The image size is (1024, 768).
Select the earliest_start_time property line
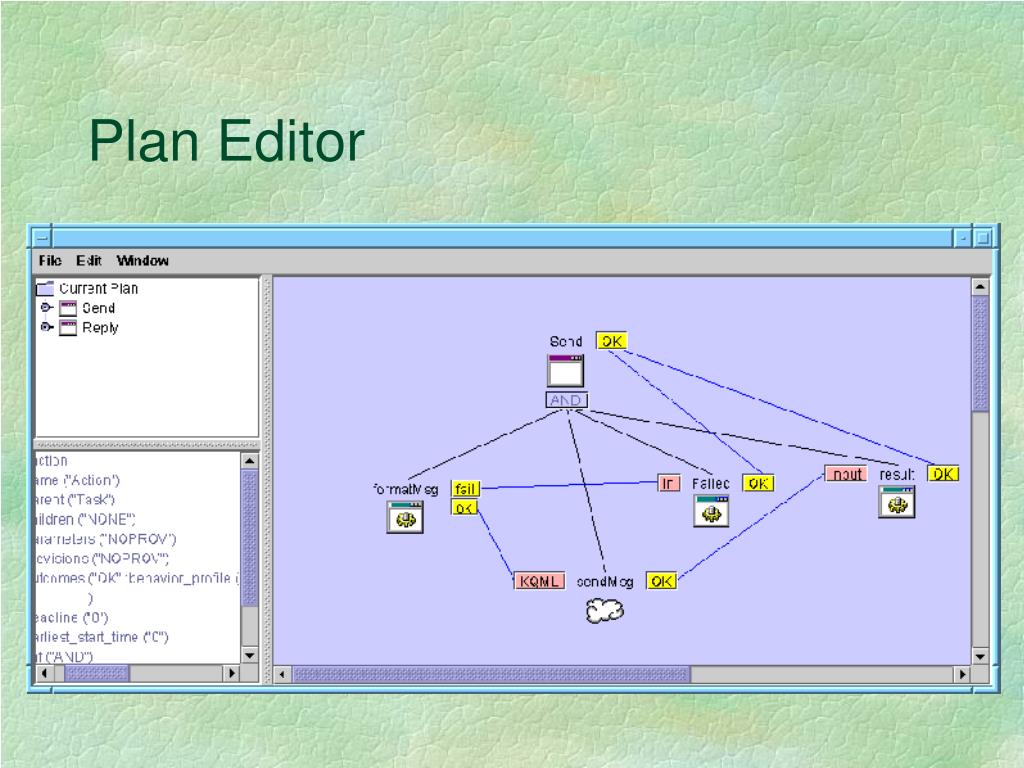pyautogui.click(x=102, y=637)
